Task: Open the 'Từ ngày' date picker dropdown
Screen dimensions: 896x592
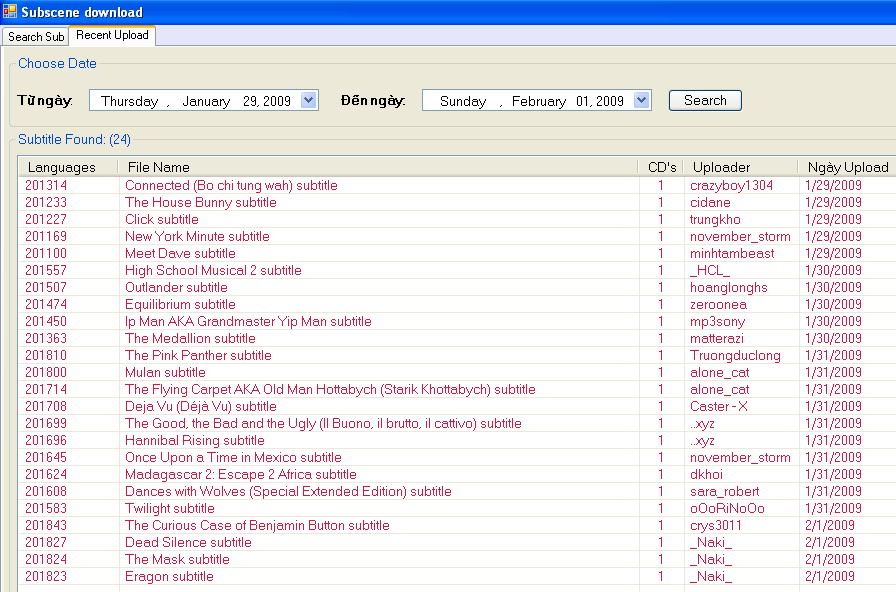Action: tap(309, 101)
